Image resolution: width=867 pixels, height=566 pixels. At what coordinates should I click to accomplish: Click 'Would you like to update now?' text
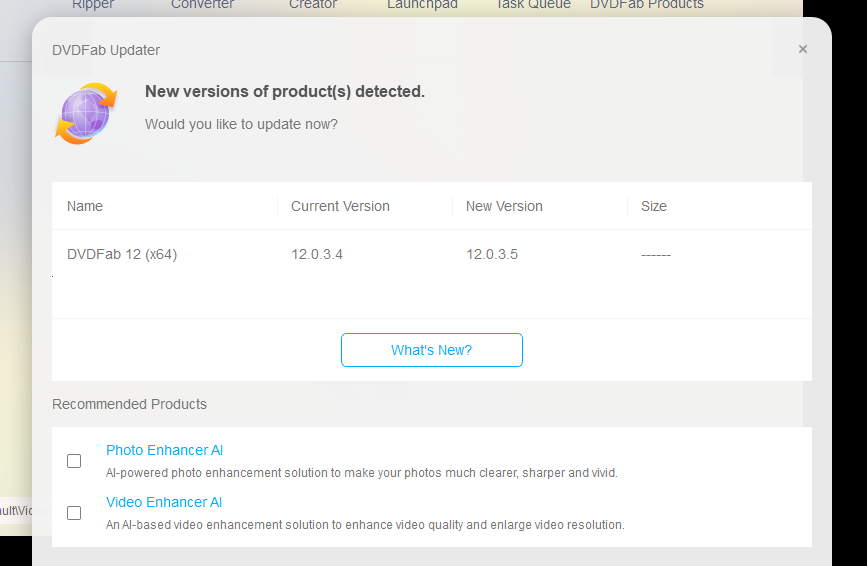[241, 124]
